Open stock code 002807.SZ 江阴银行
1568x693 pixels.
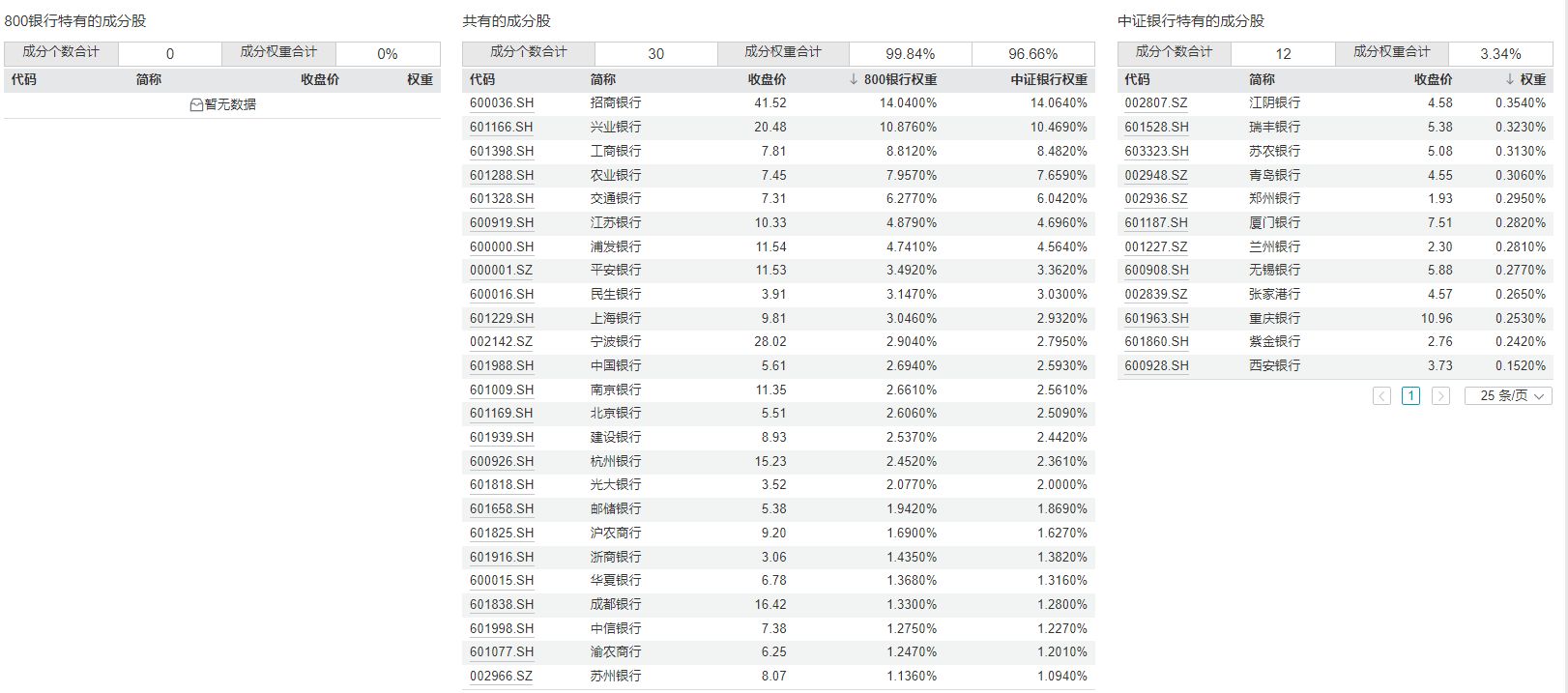tap(1155, 102)
